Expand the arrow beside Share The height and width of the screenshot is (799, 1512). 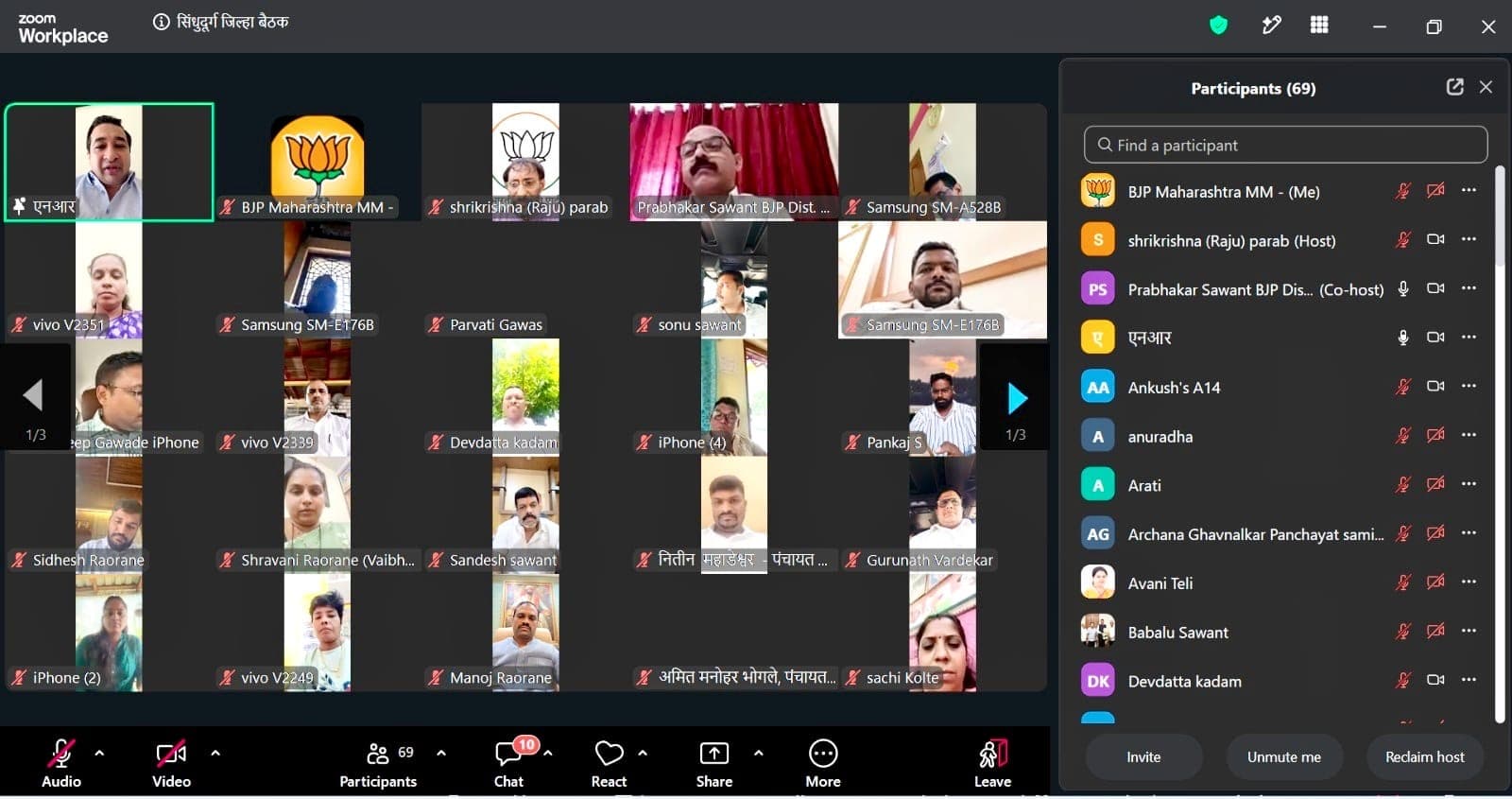point(758,754)
